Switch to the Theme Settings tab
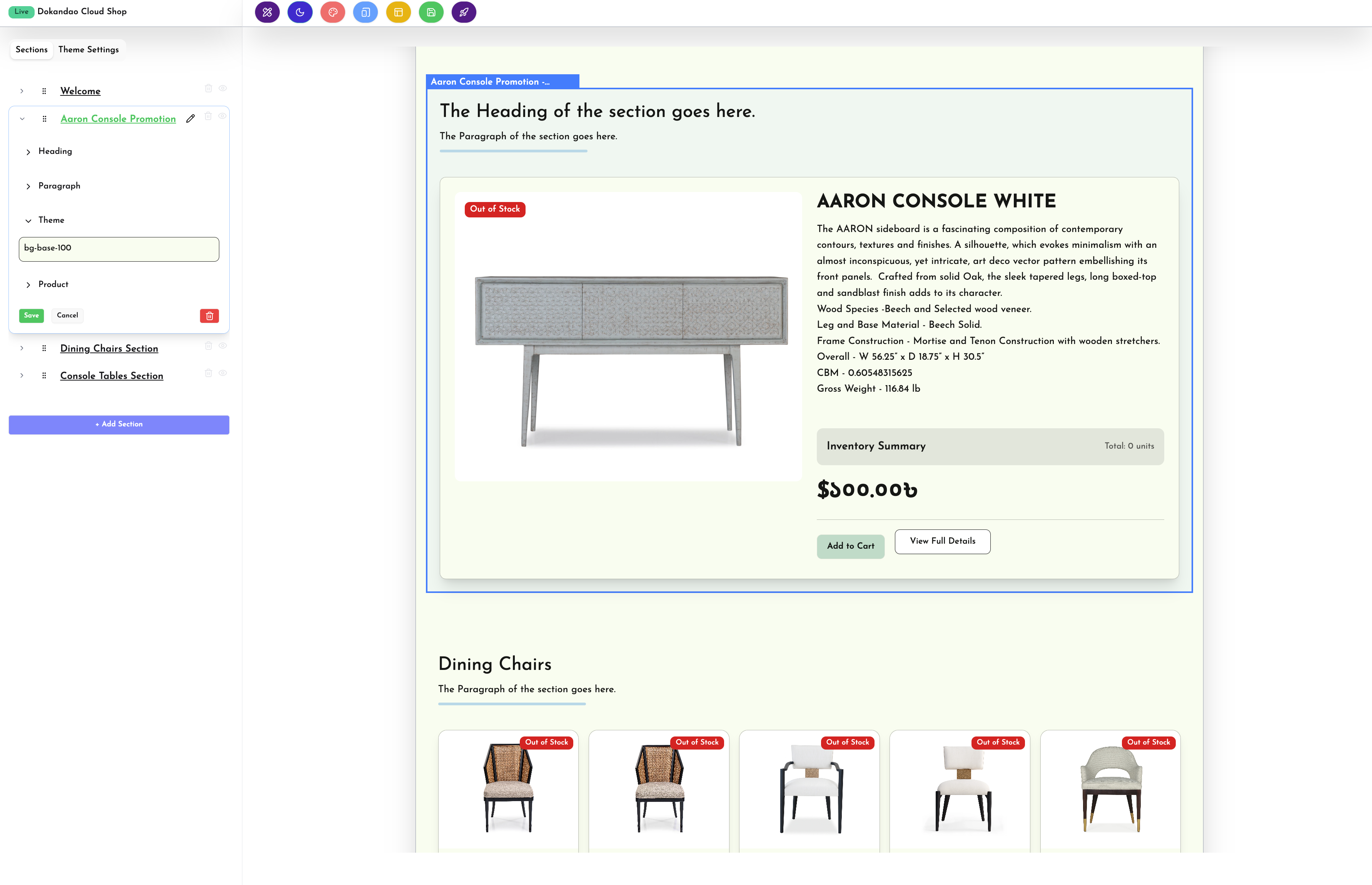The image size is (1372, 885). pos(88,49)
